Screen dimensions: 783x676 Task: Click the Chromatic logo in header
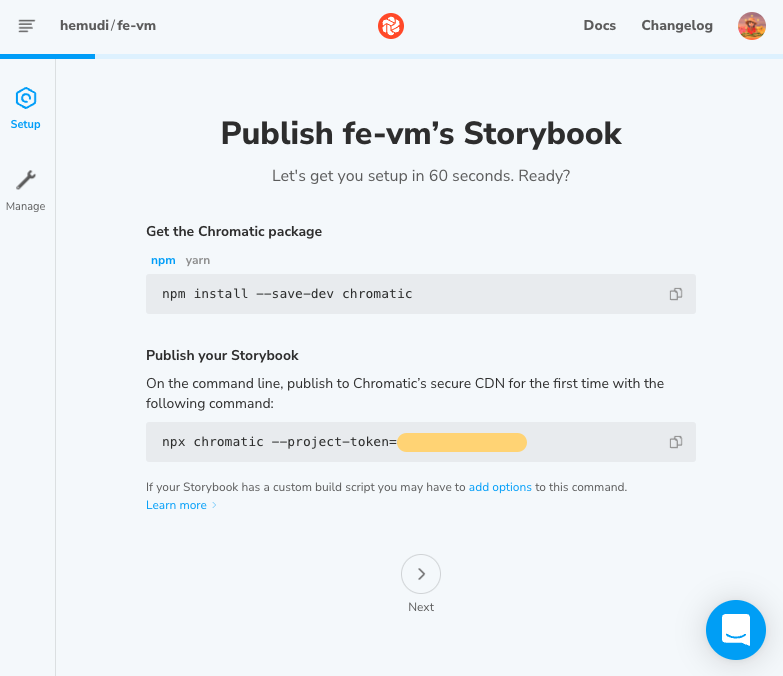391,26
